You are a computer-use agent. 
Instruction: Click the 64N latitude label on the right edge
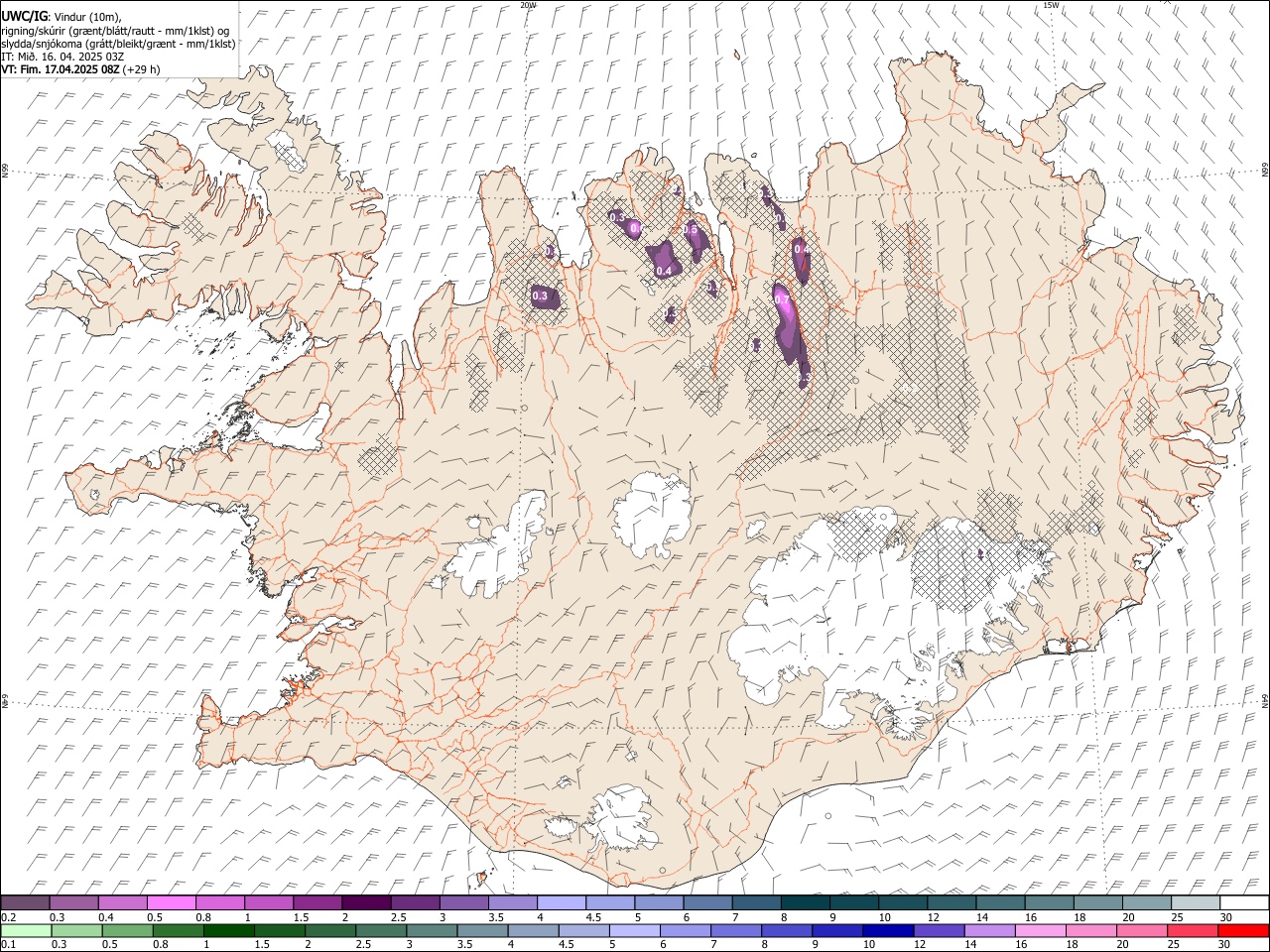[x=1265, y=700]
